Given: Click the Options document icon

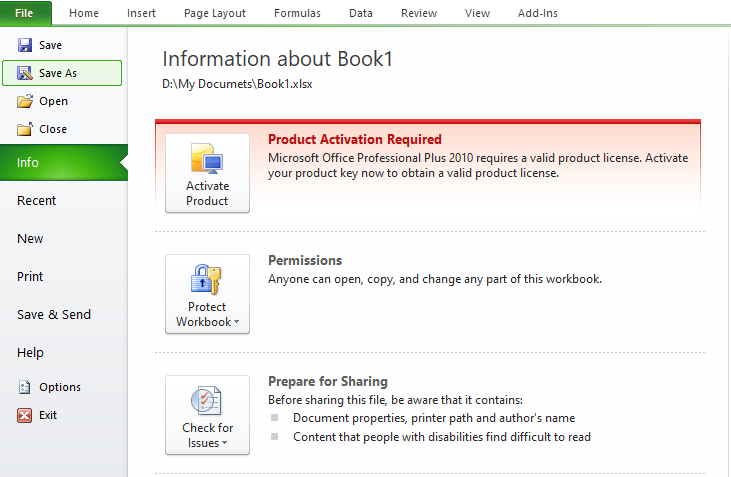Looking at the screenshot, I should pos(25,387).
